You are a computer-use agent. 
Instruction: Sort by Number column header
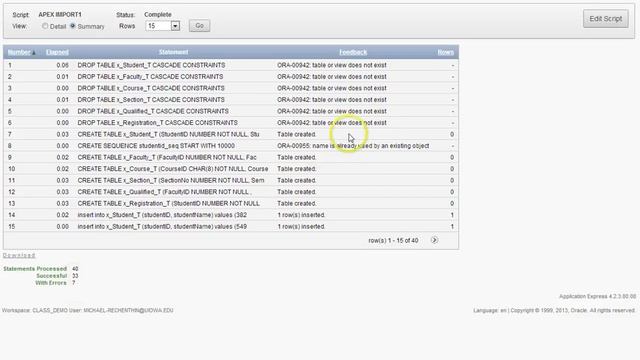coord(20,52)
